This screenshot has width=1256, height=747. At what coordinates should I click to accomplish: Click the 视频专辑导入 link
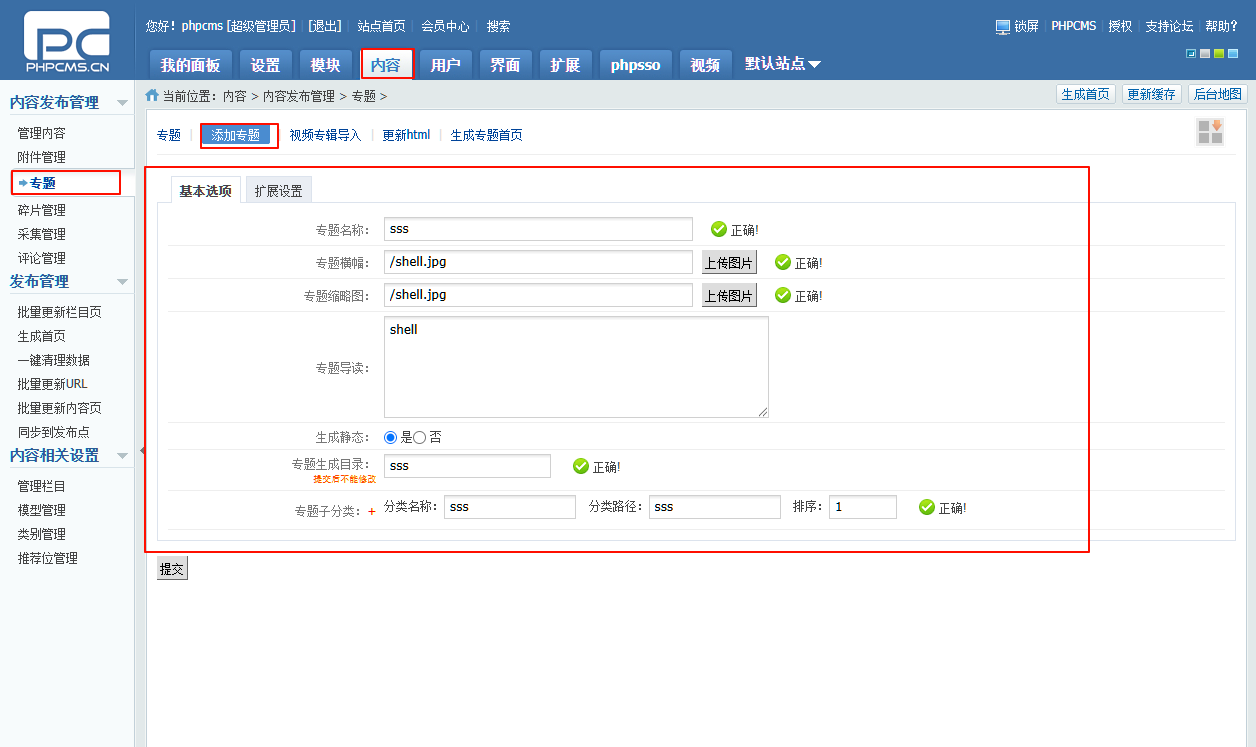pyautogui.click(x=325, y=135)
